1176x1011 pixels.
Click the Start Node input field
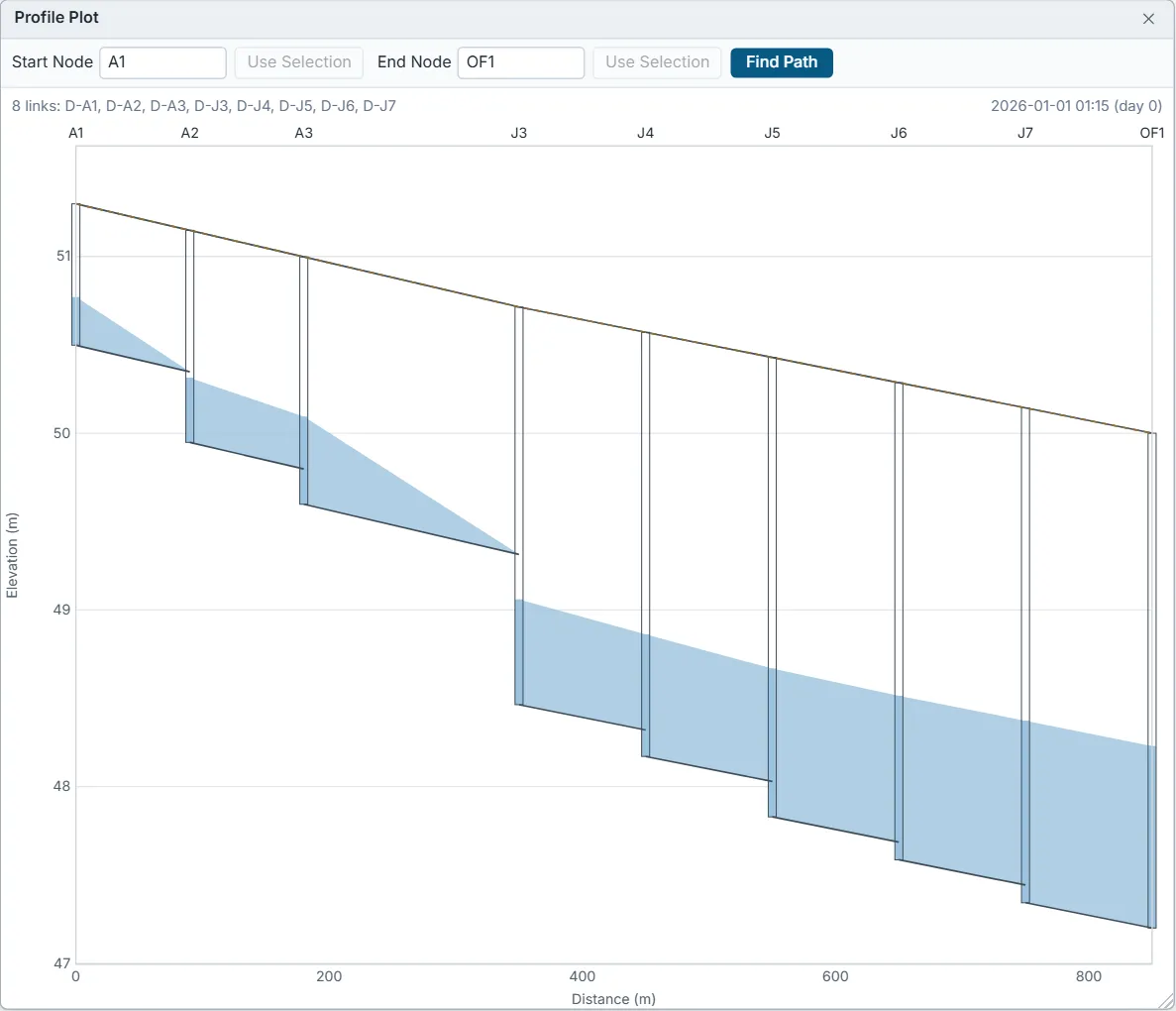pyautogui.click(x=162, y=62)
